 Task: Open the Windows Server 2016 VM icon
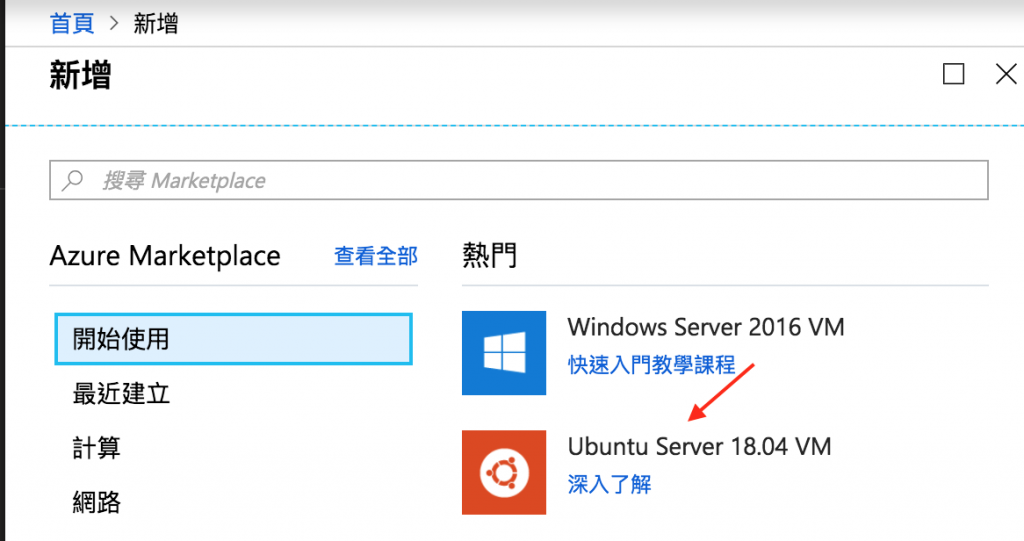[504, 353]
